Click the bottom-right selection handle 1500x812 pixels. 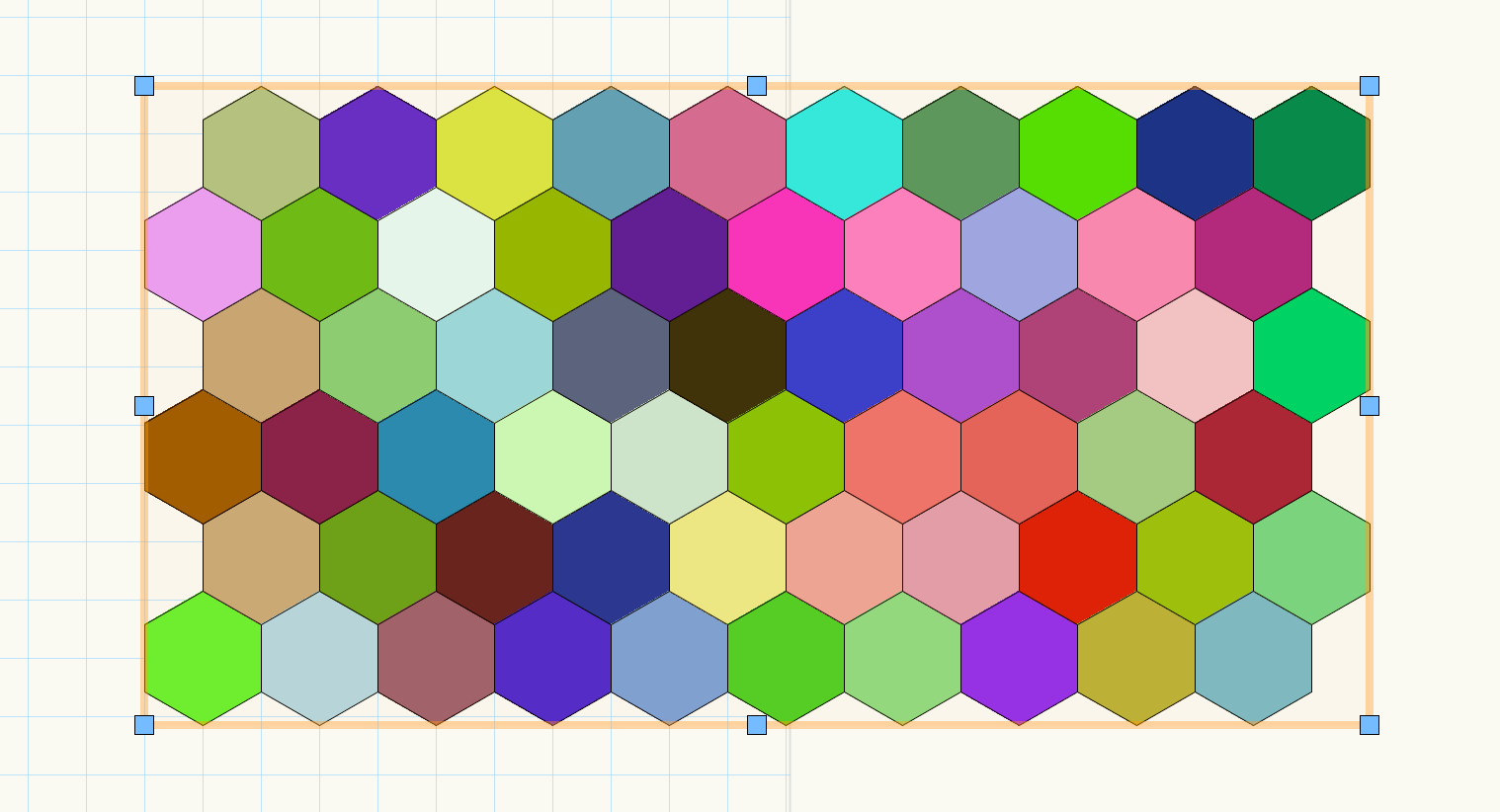pyautogui.click(x=1370, y=725)
